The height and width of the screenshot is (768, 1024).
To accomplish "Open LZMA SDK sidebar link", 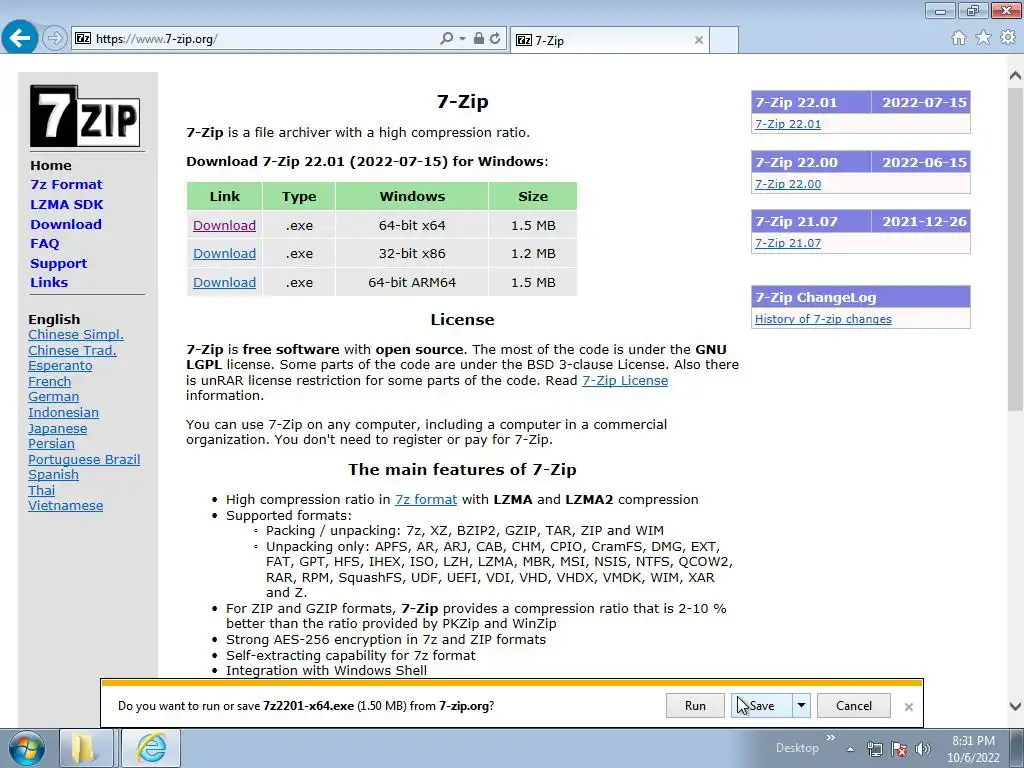I will pos(67,204).
